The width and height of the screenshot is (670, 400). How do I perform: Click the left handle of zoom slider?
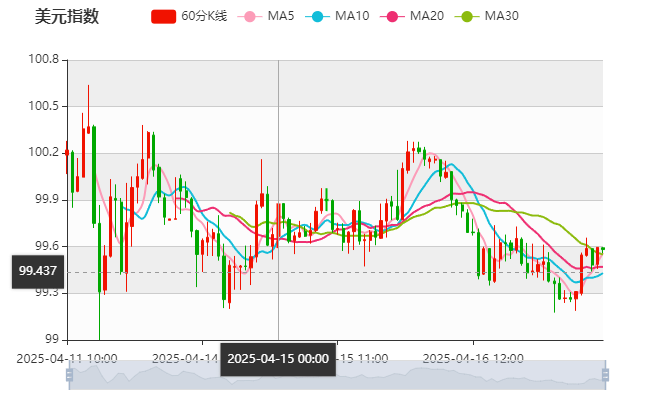(68, 375)
